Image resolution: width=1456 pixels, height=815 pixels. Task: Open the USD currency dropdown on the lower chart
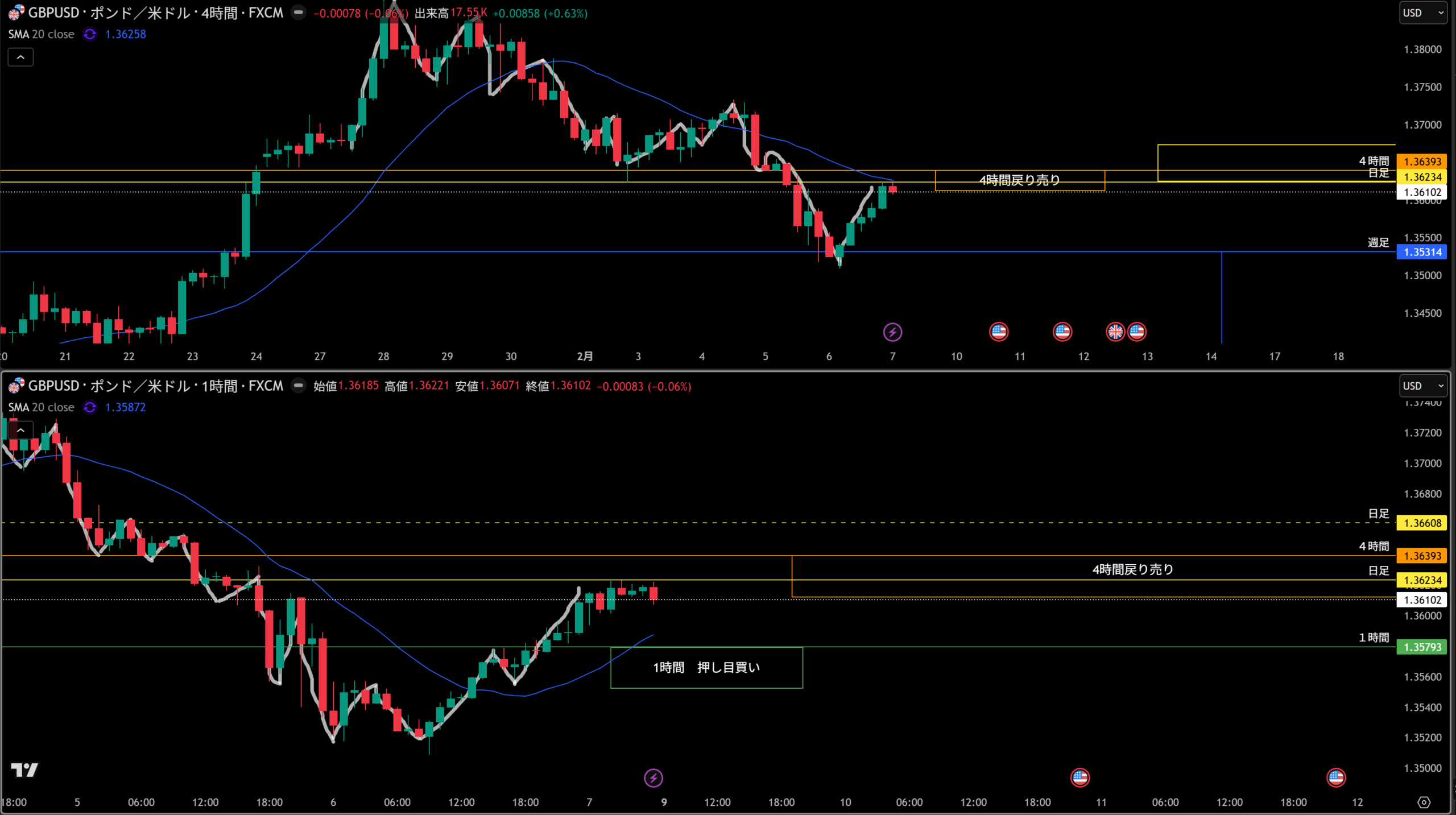coord(1422,386)
